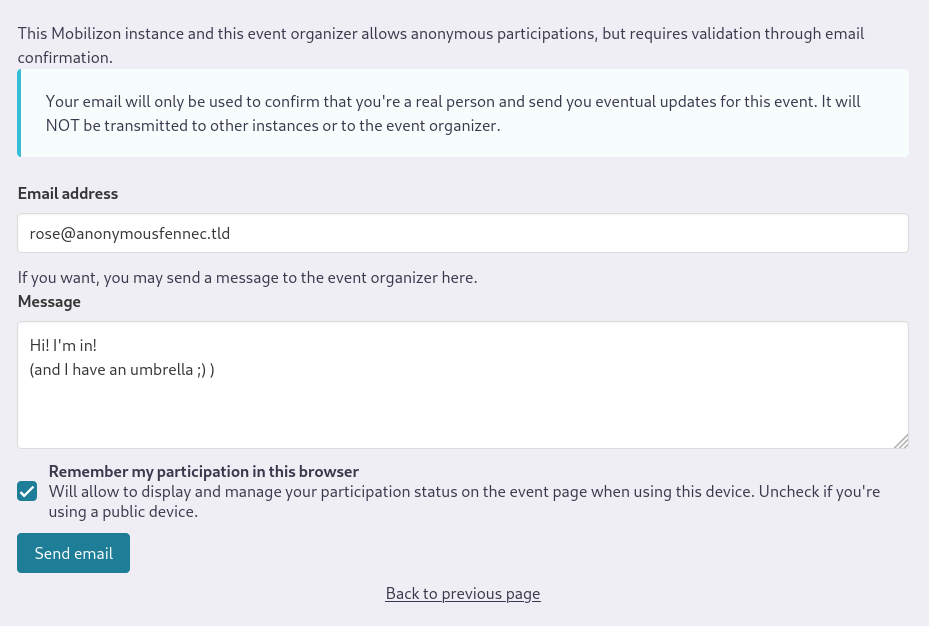Screen dimensions: 929x626
Task: Click the email privacy notice box
Action: pyautogui.click(x=463, y=113)
